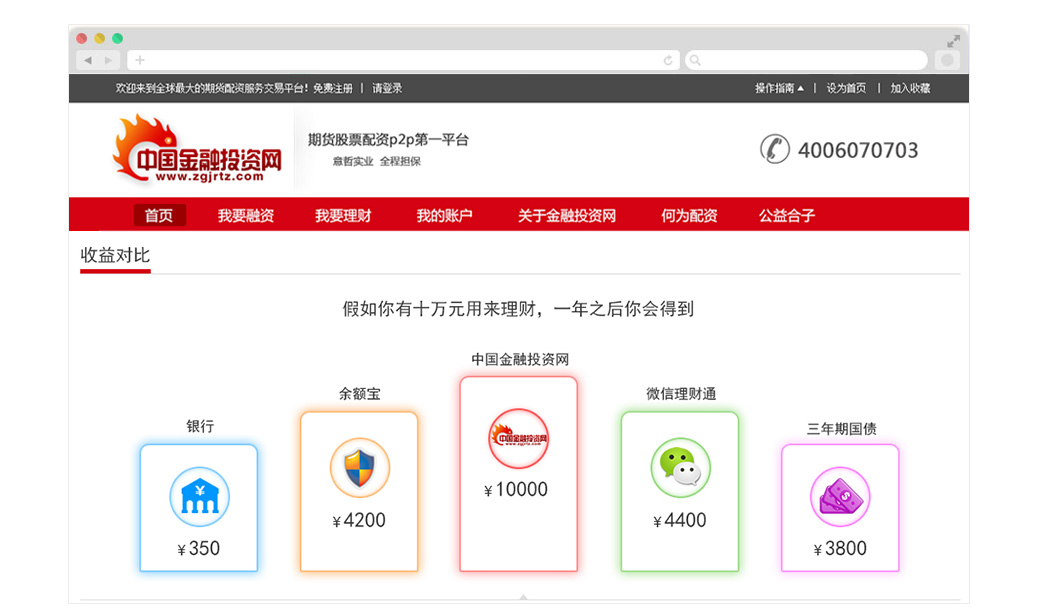Click the plus icon in address bar
Image resolution: width=1039 pixels, height=615 pixels.
point(140,60)
